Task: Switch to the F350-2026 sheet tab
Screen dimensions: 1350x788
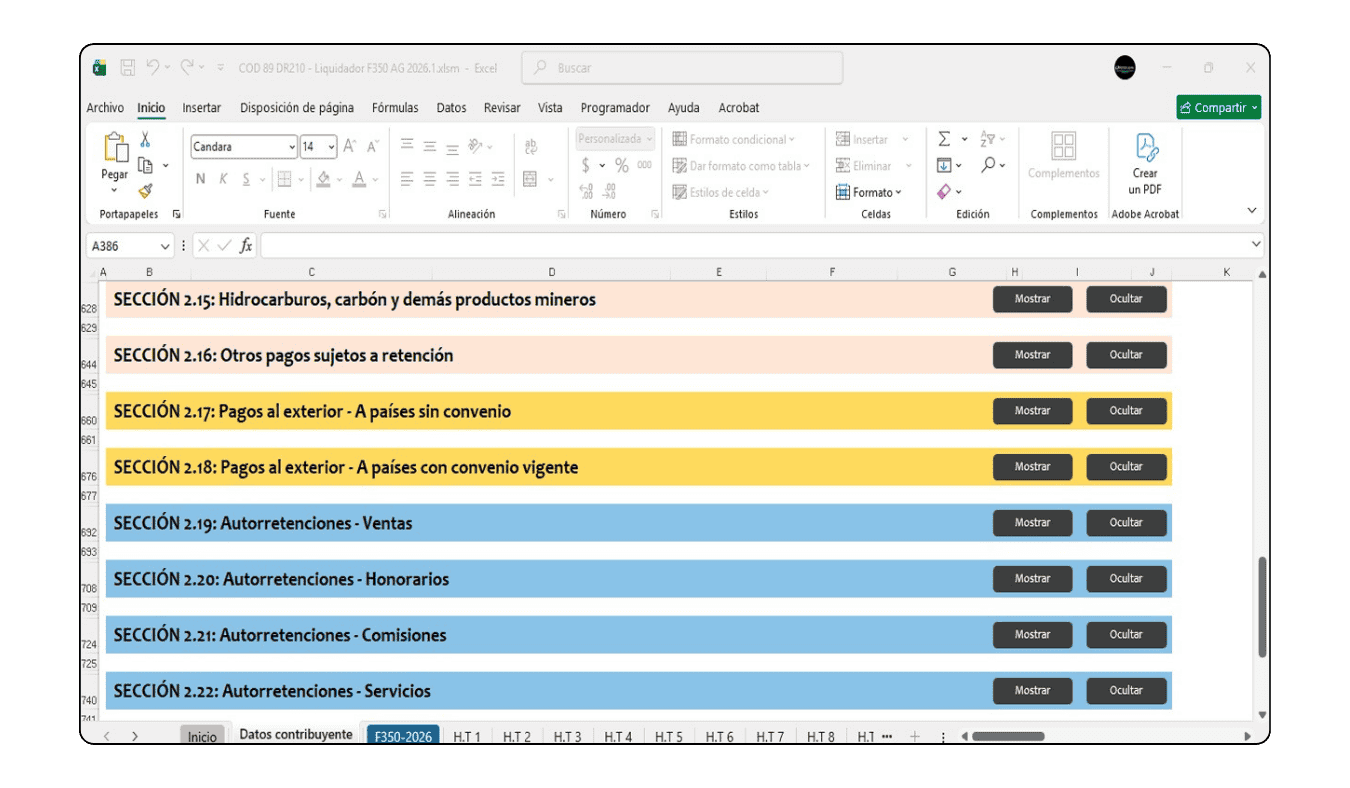Action: [x=403, y=736]
